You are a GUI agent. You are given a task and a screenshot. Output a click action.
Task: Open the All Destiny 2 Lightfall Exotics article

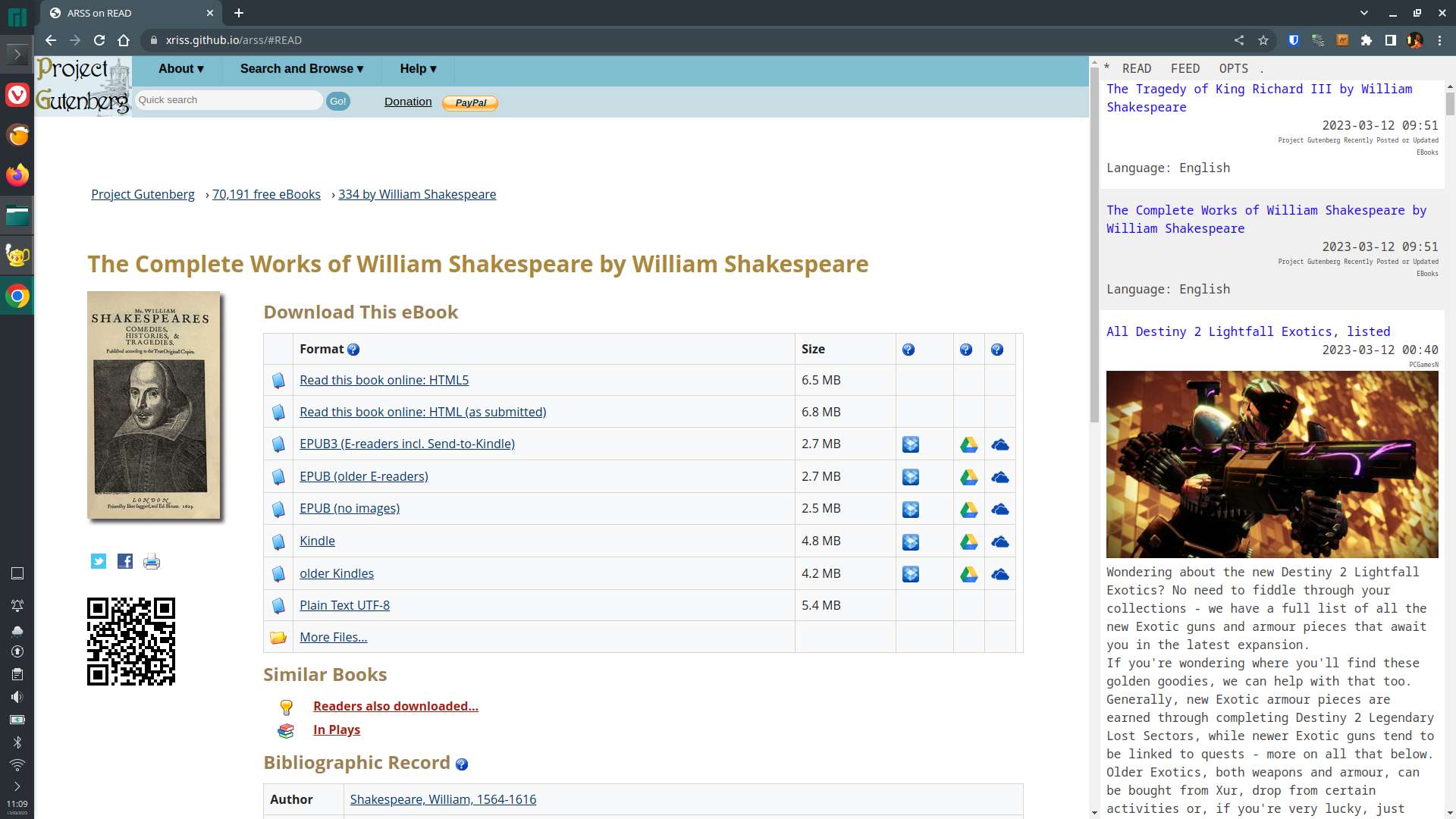pos(1248,331)
